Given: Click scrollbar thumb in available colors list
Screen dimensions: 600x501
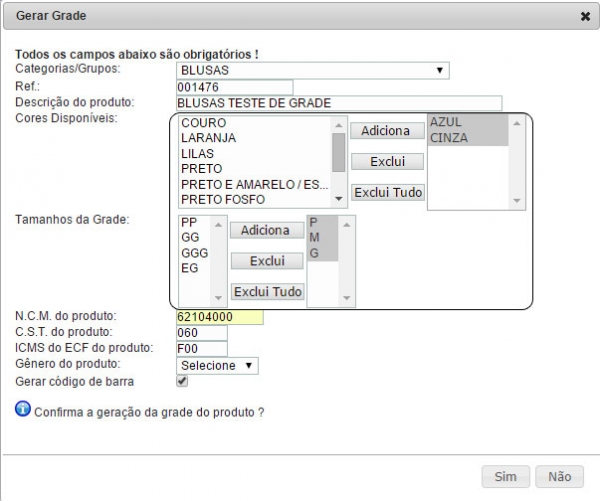Looking at the screenshot, I should pos(339,152).
